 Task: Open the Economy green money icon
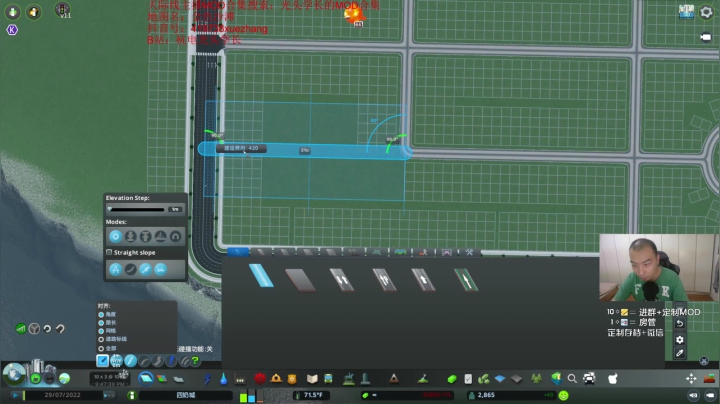[452, 379]
